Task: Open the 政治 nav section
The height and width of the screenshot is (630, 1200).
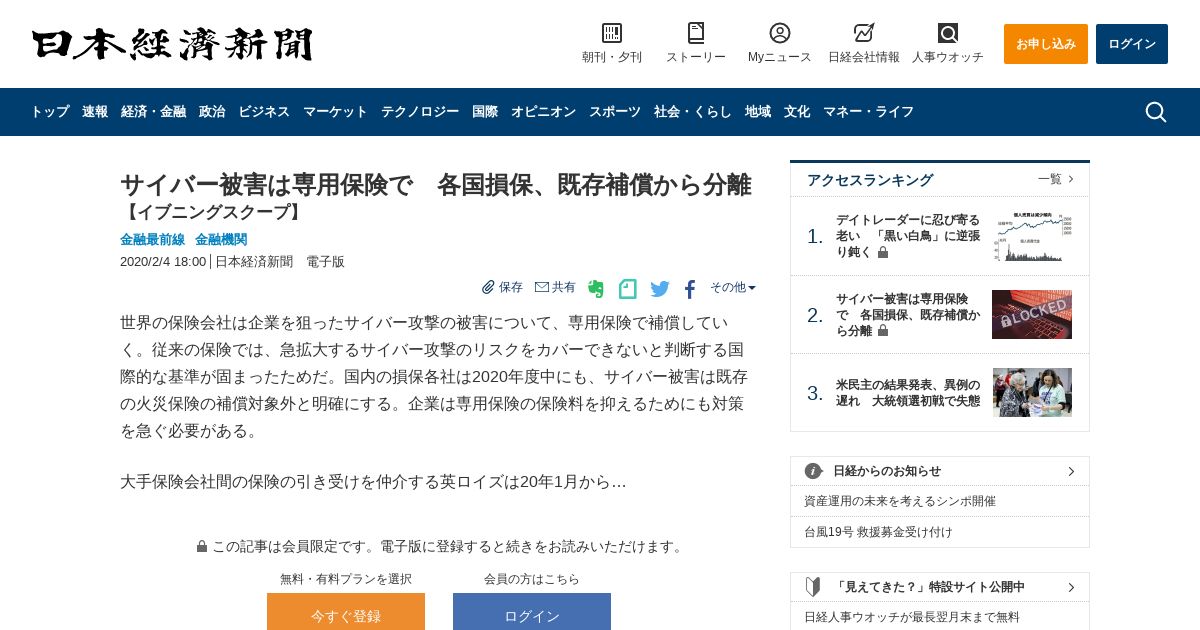Action: pyautogui.click(x=212, y=112)
